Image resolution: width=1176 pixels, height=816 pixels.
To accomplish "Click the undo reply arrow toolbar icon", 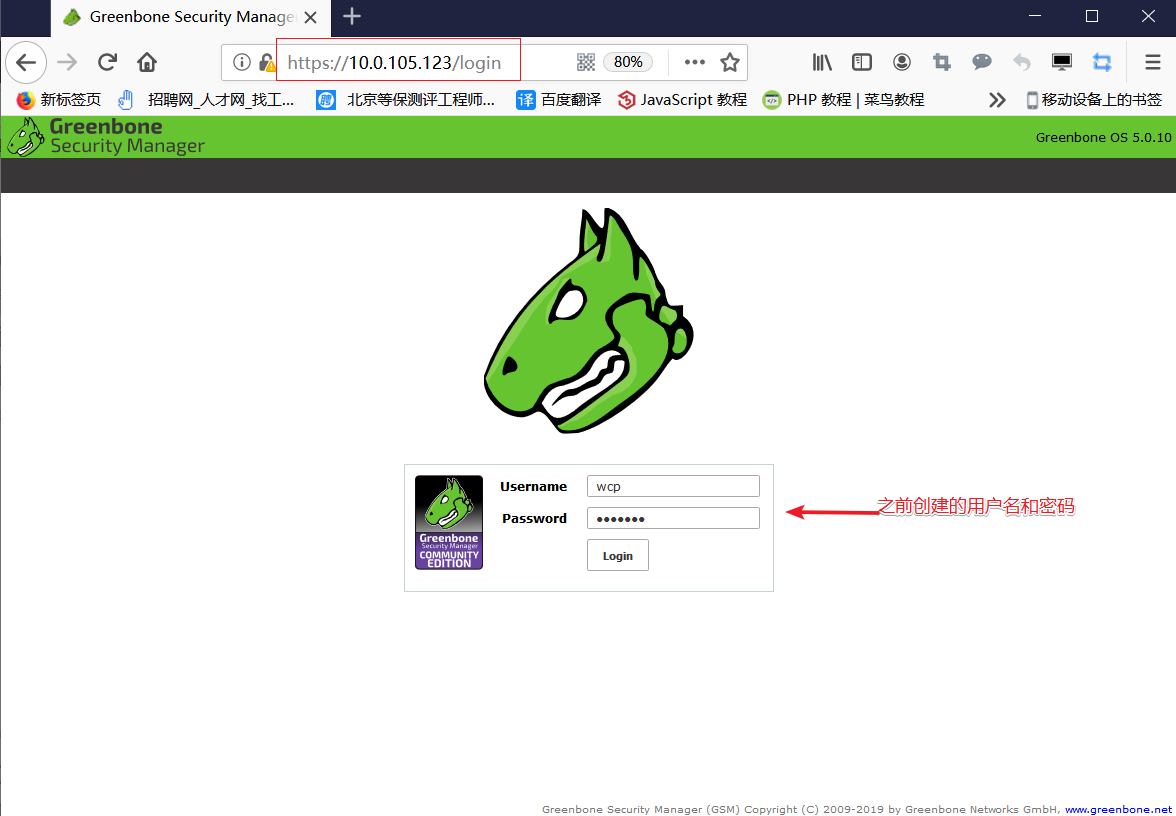I will pyautogui.click(x=1022, y=62).
